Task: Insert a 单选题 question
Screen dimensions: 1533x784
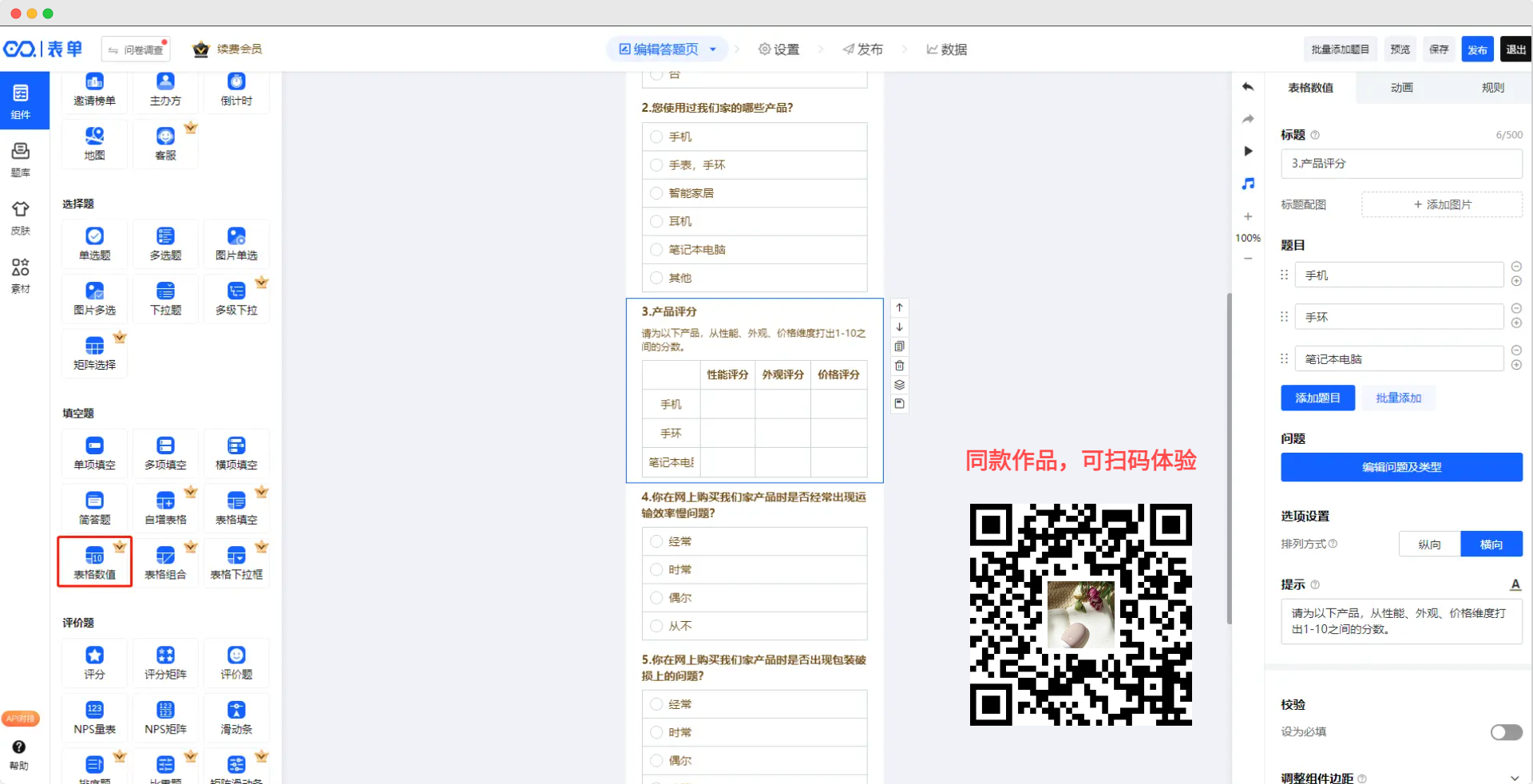Action: 94,244
